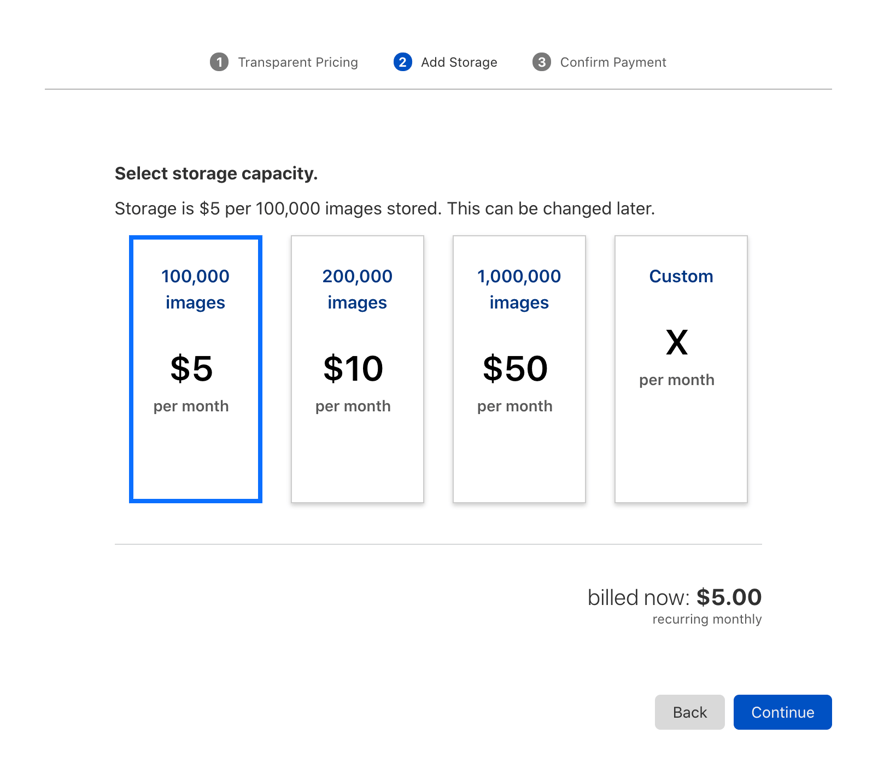This screenshot has height=768, width=878.
Task: Click the $5 per month price
Action: [x=191, y=369]
